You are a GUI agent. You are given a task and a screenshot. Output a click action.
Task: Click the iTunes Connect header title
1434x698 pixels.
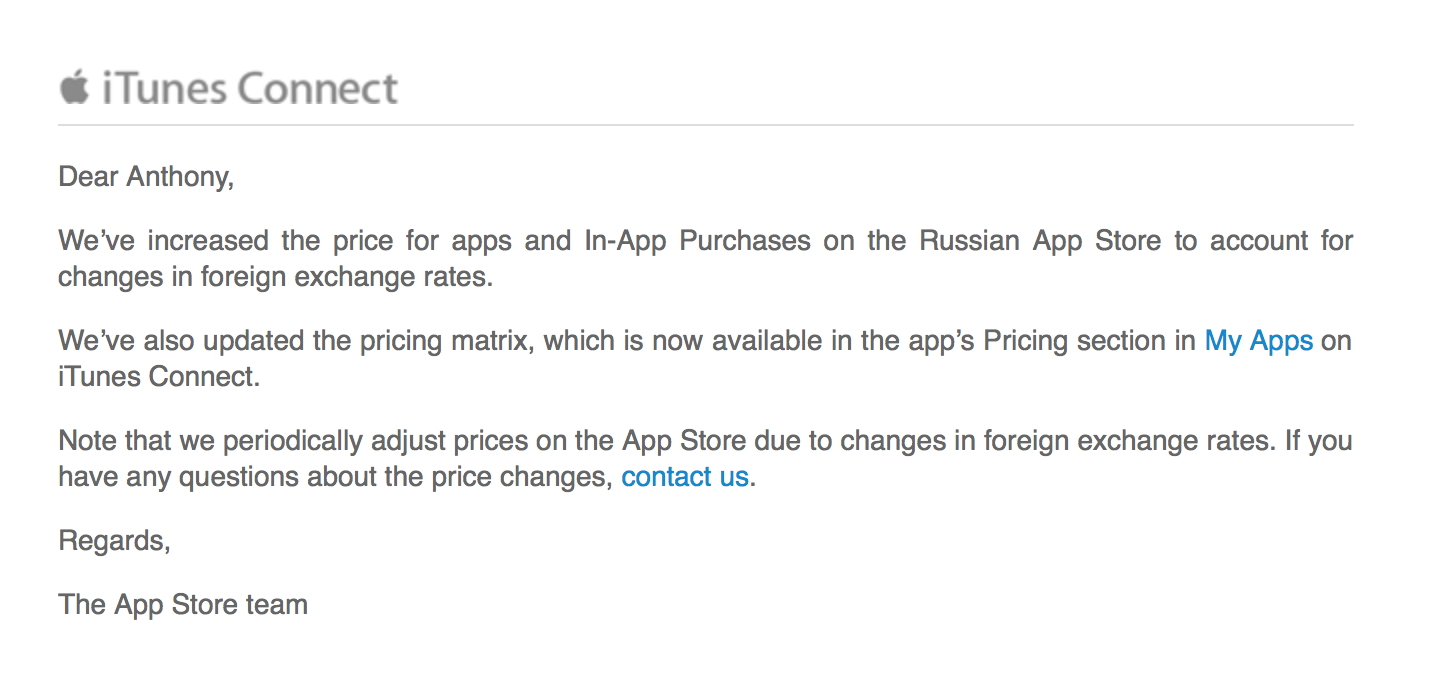click(250, 89)
